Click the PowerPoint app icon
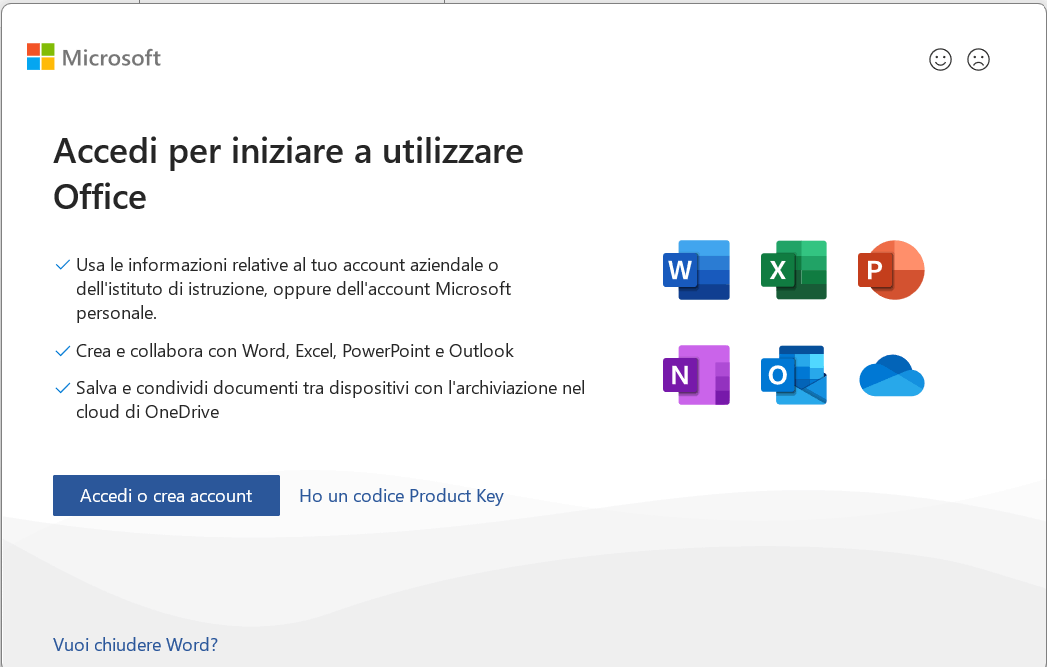This screenshot has width=1047, height=667. (891, 270)
